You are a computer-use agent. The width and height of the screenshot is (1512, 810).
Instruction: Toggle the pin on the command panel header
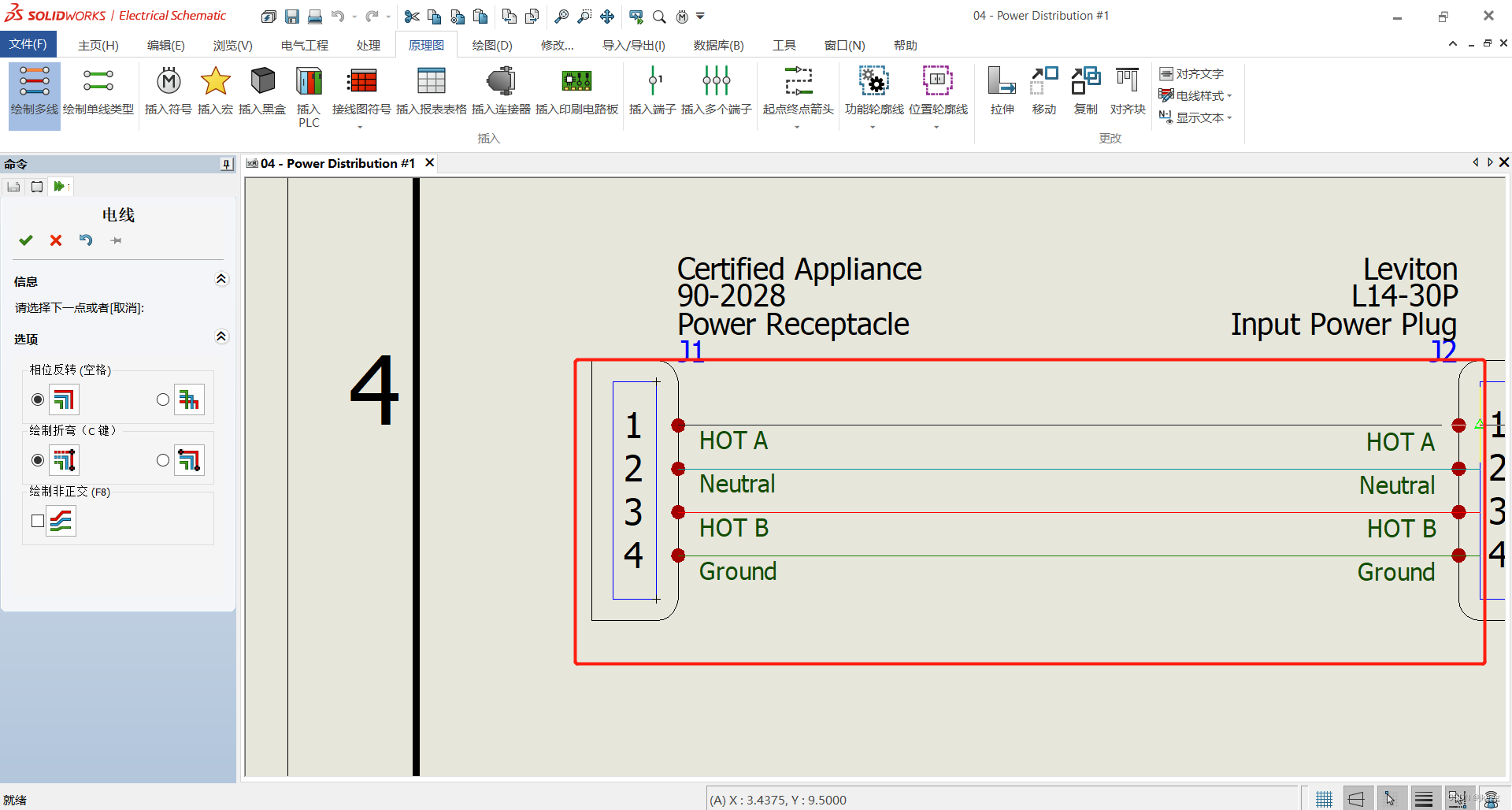click(x=227, y=164)
